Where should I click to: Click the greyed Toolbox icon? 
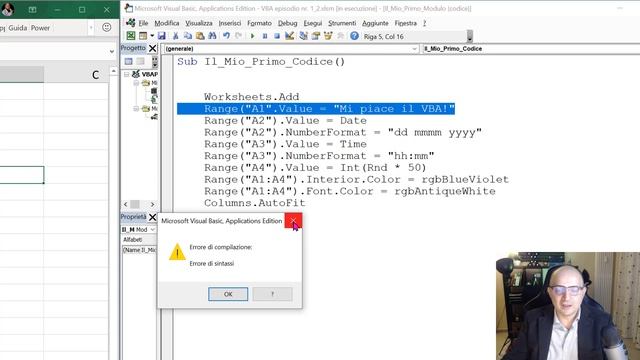[340, 36]
